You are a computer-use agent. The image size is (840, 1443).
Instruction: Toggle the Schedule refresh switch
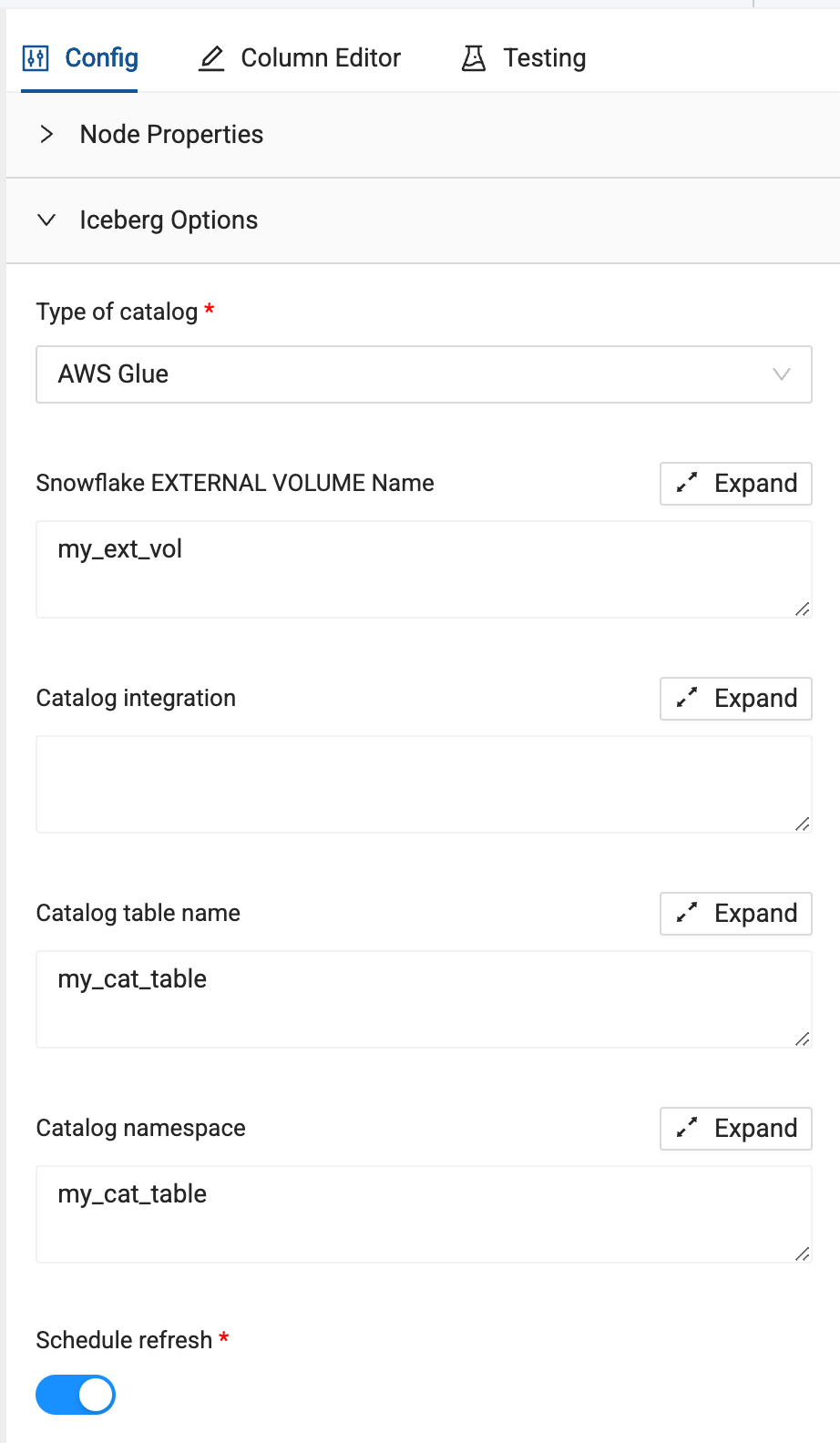point(76,1395)
